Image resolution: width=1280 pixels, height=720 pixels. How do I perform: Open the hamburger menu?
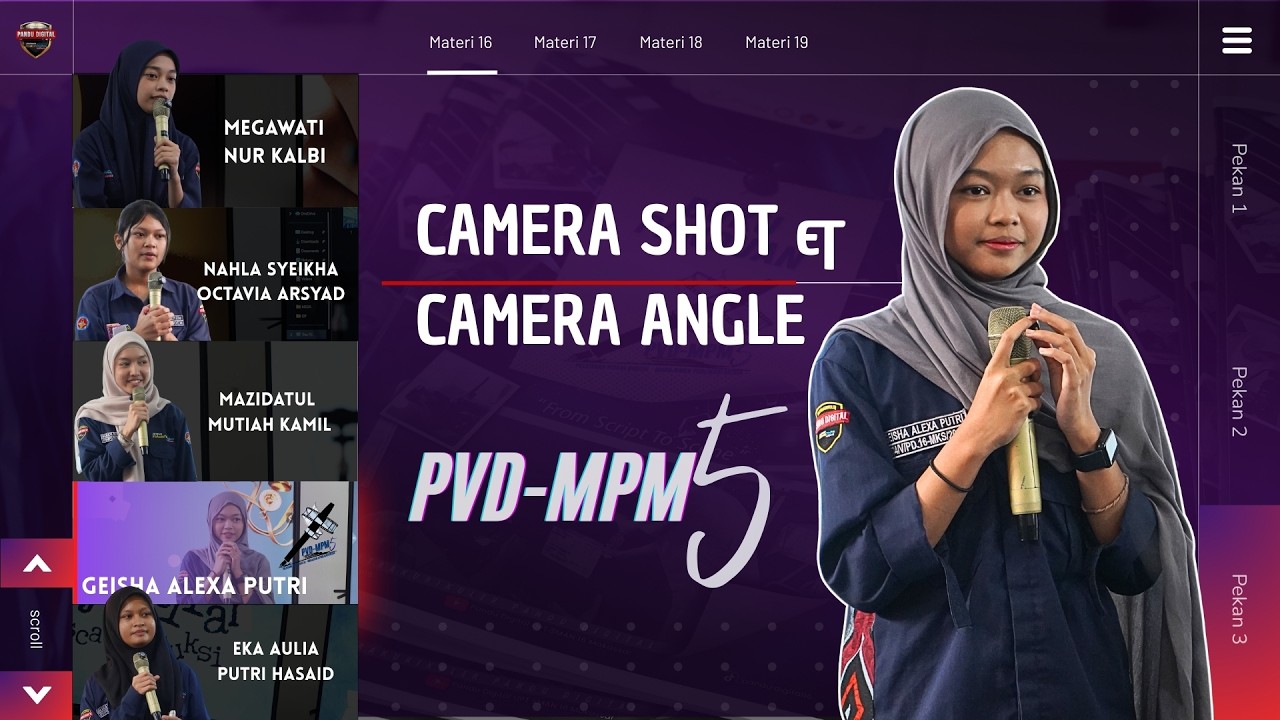pyautogui.click(x=1237, y=40)
